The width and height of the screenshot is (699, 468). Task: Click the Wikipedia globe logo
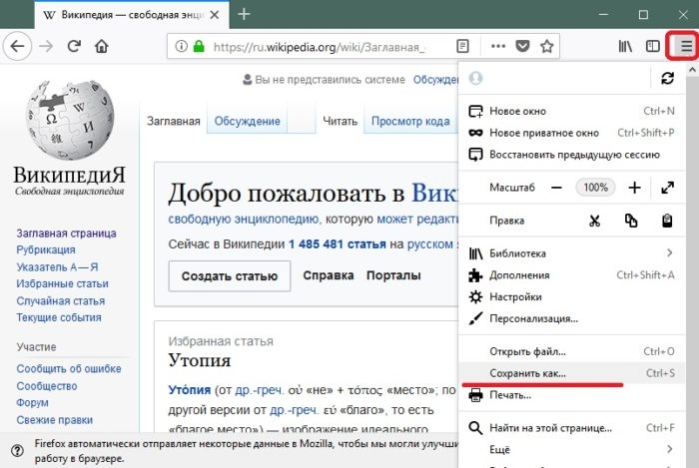pos(70,120)
